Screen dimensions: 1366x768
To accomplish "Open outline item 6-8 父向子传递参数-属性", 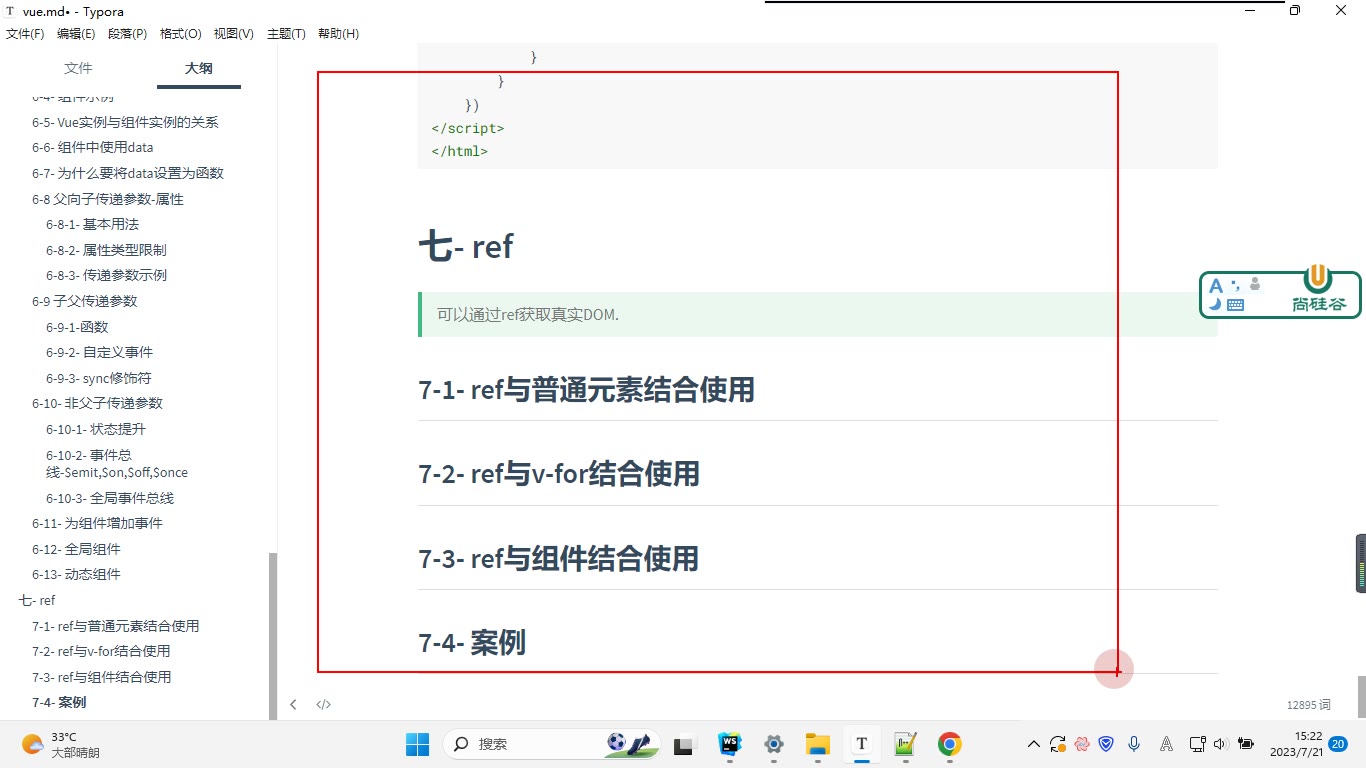I will coord(108,199).
